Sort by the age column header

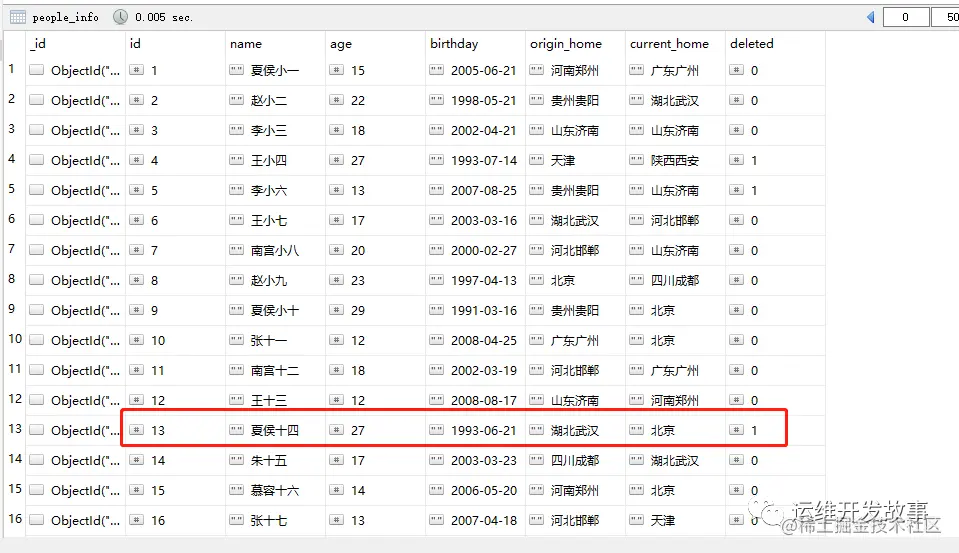click(341, 44)
